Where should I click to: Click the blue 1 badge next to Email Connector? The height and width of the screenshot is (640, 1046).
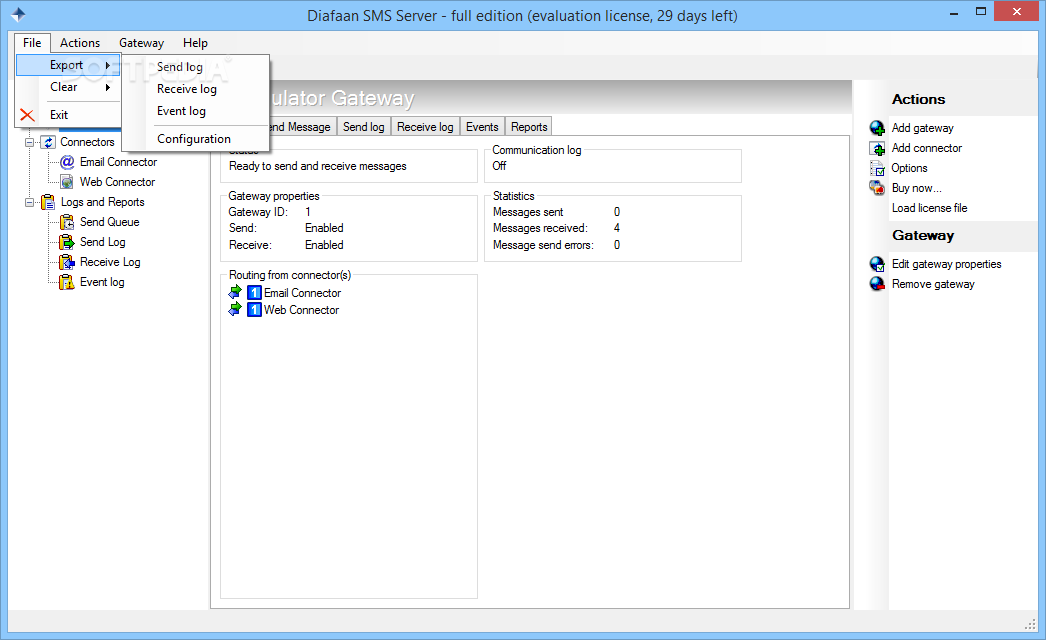pos(254,292)
